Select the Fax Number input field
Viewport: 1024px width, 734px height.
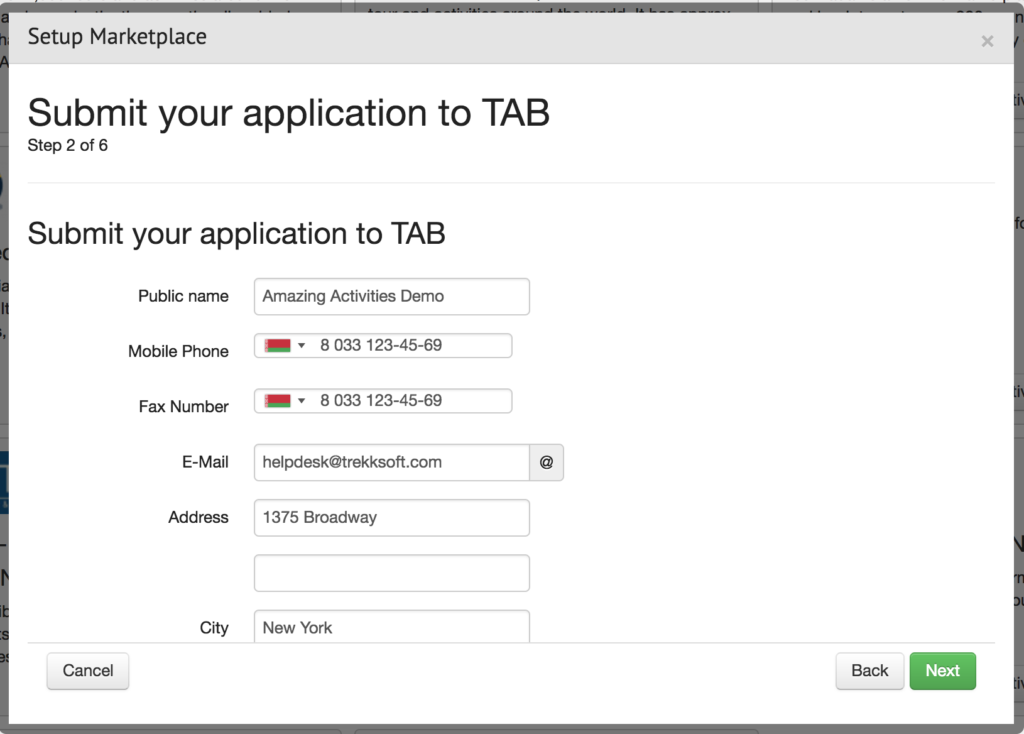coord(410,401)
